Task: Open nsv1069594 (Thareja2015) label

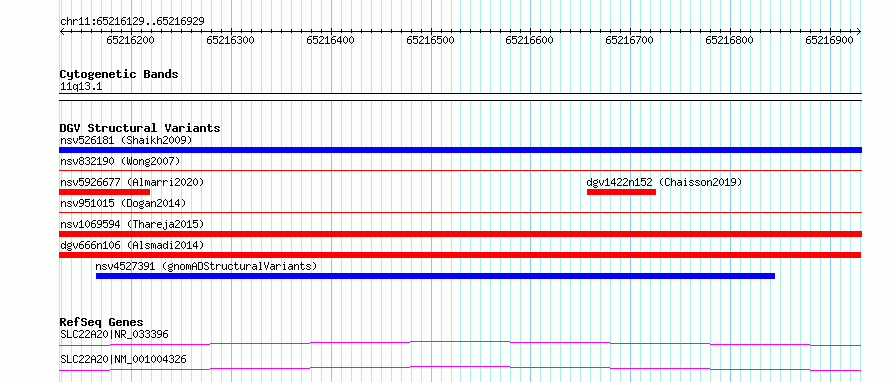Action: tap(132, 224)
